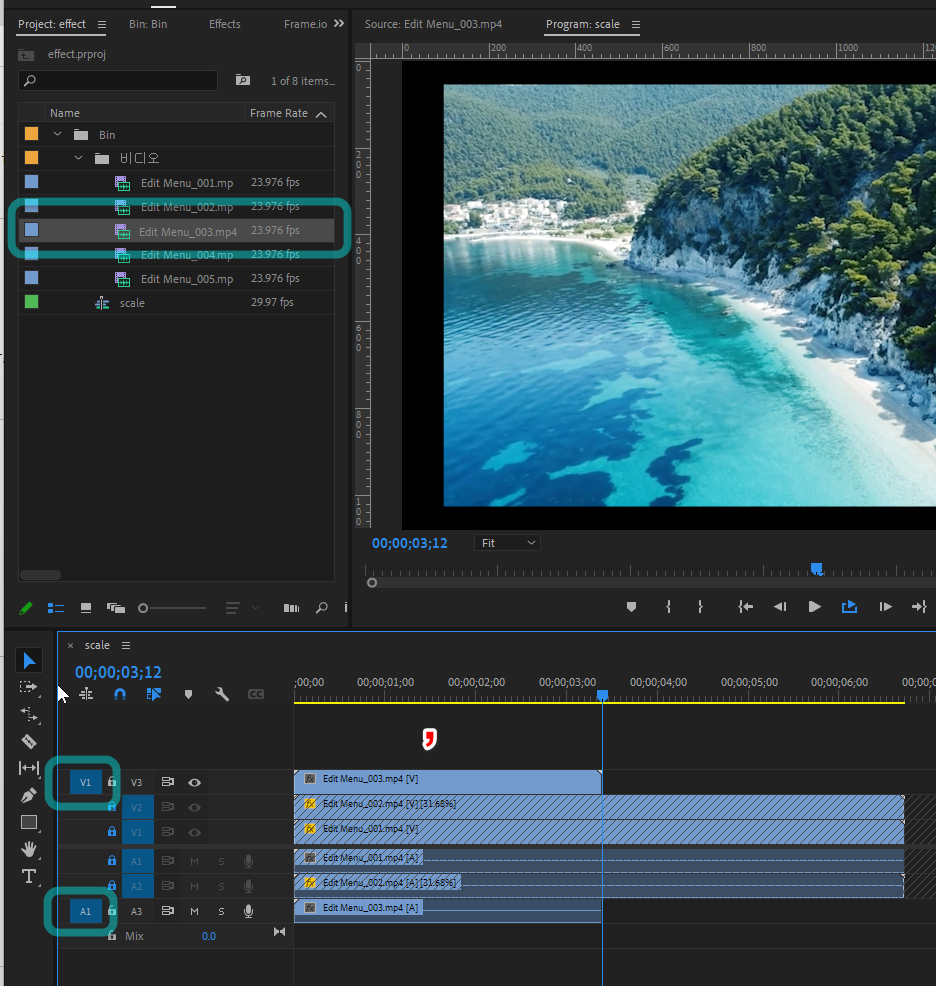Viewport: 936px width, 986px height.
Task: Click the project panel search field
Action: (x=118, y=81)
